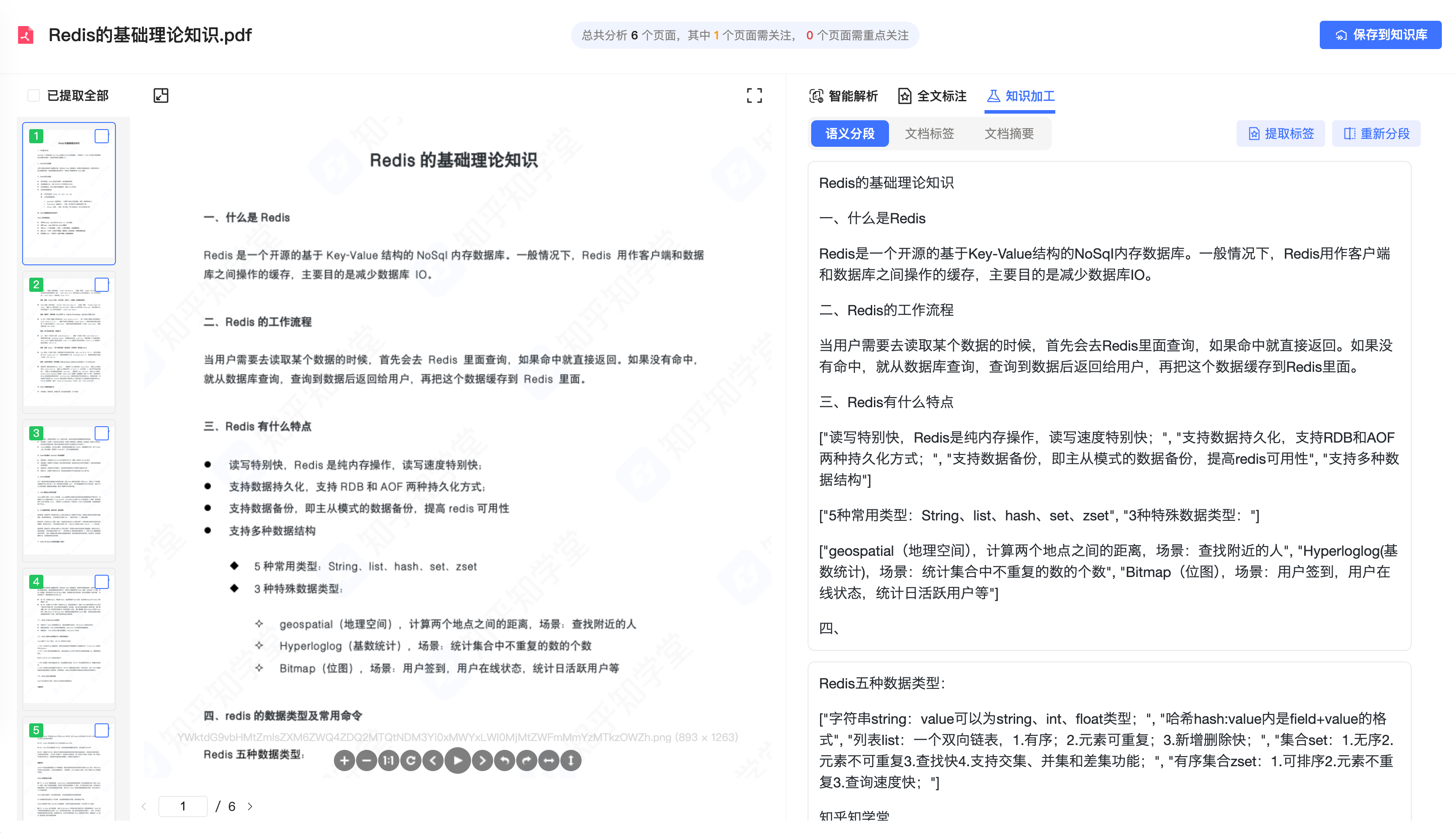Select the 知识加工 tab
This screenshot has width=1456, height=833.
1021,96
